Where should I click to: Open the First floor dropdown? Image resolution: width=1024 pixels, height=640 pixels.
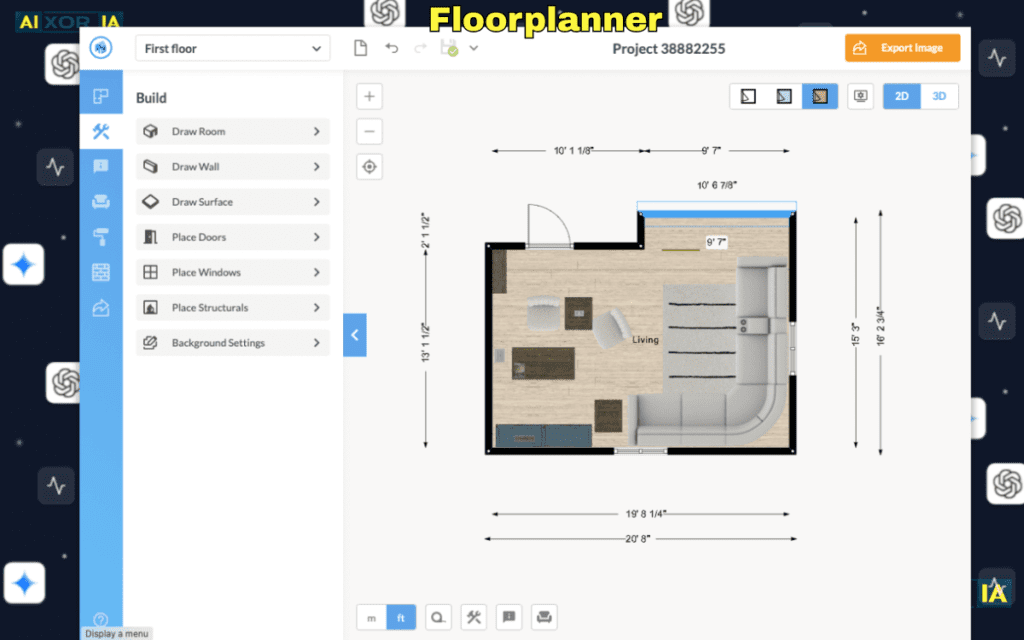coord(232,47)
